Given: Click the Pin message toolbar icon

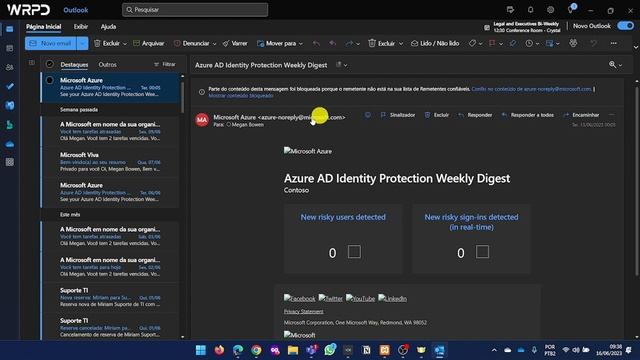Looking at the screenshot, I should (x=513, y=43).
